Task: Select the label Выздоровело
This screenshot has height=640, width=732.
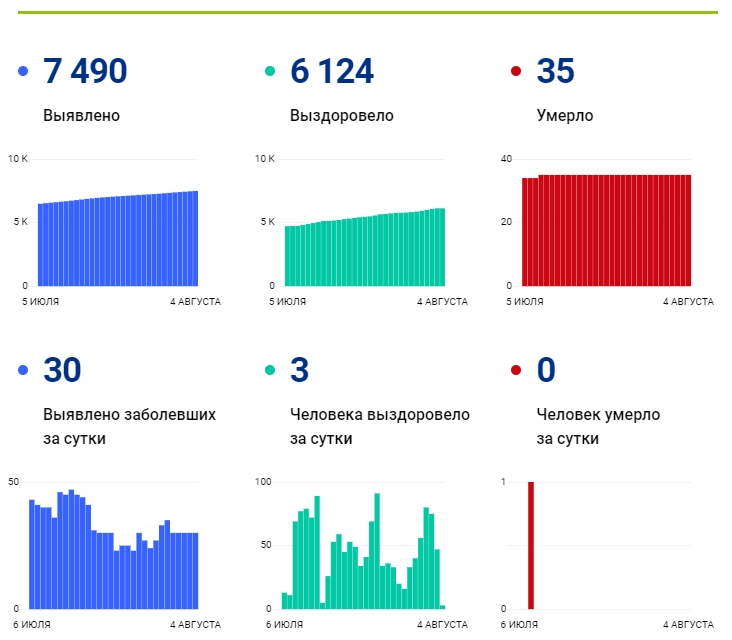Action: (342, 115)
